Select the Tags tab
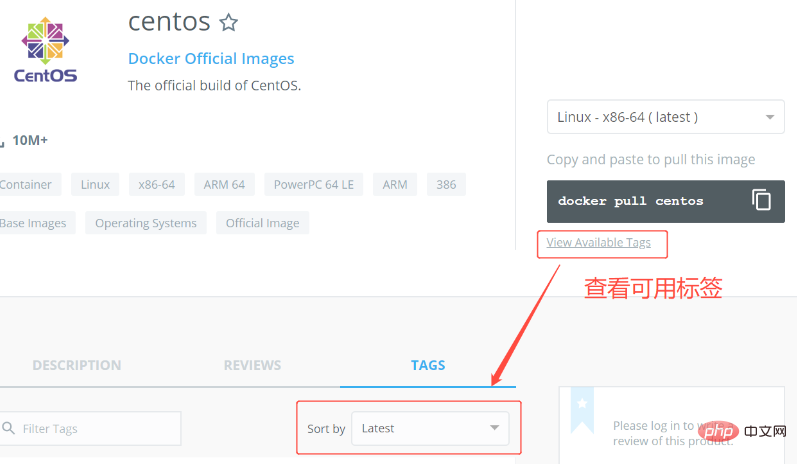This screenshot has width=797, height=464. (428, 365)
